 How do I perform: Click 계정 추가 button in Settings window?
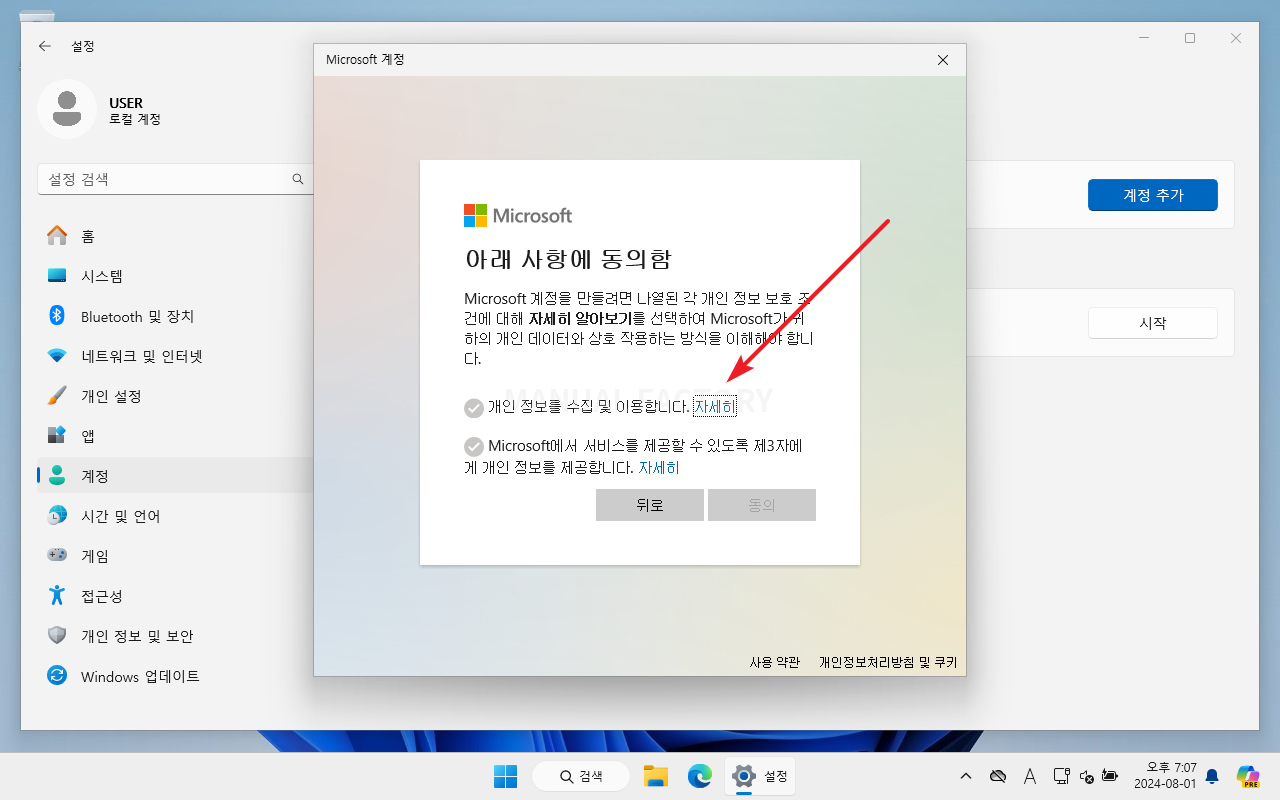[x=1153, y=196]
